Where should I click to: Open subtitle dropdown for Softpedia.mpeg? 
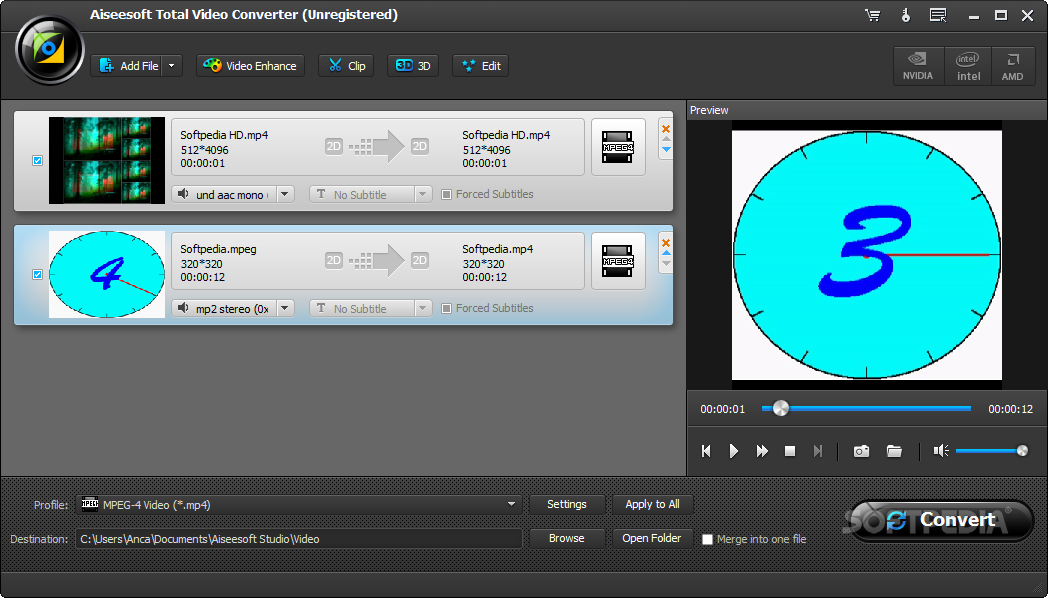click(422, 309)
